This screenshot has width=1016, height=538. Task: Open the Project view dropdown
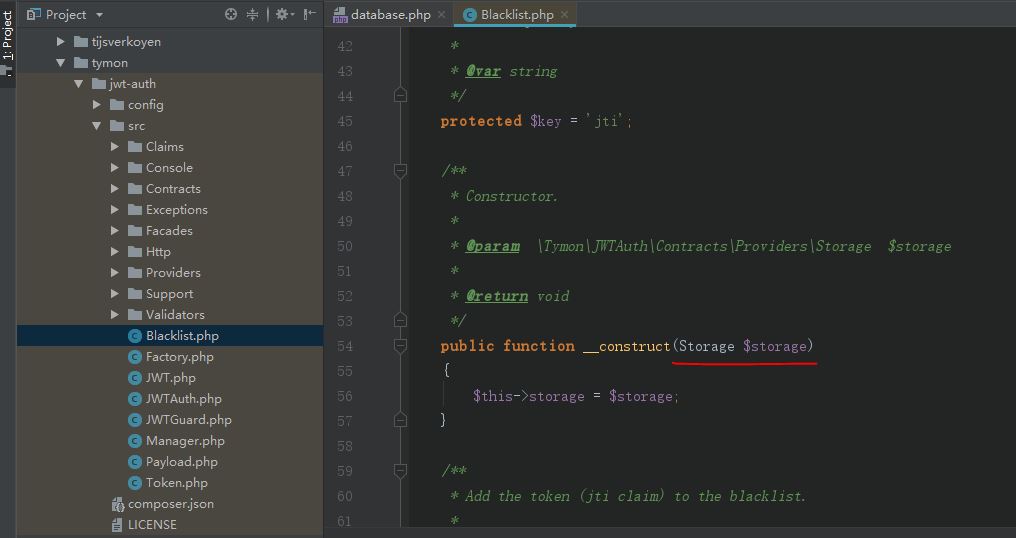(99, 14)
